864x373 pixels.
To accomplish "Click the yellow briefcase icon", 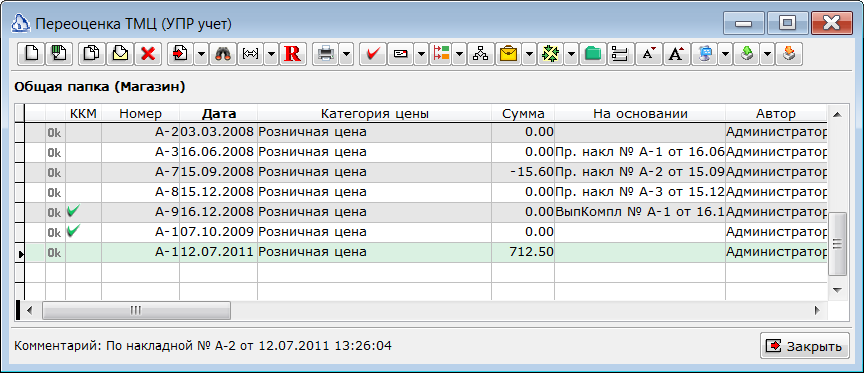I will pyautogui.click(x=509, y=54).
